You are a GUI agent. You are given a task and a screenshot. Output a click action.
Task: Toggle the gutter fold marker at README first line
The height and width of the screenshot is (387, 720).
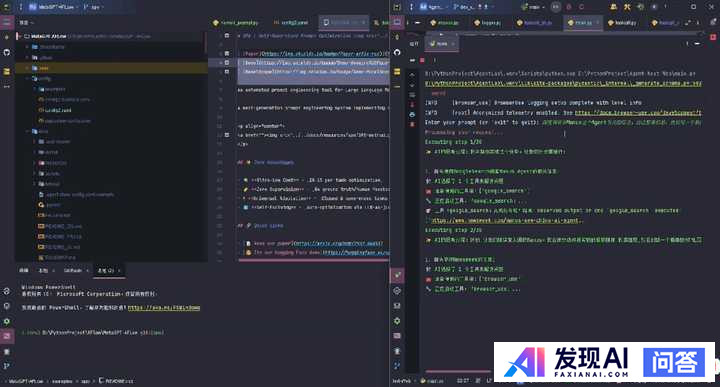click(227, 35)
